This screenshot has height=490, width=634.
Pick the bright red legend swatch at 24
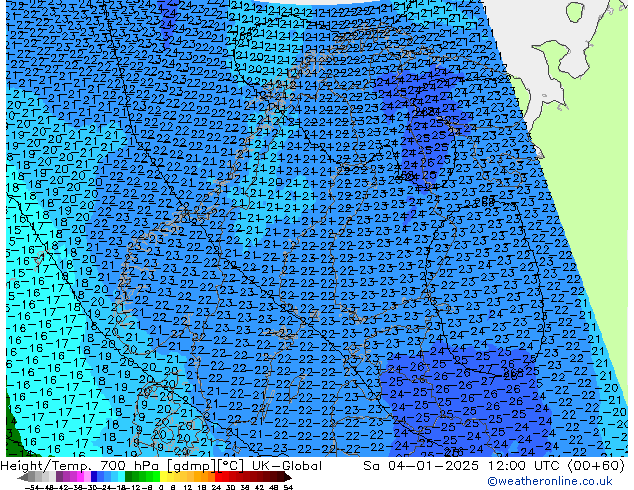(x=218, y=476)
